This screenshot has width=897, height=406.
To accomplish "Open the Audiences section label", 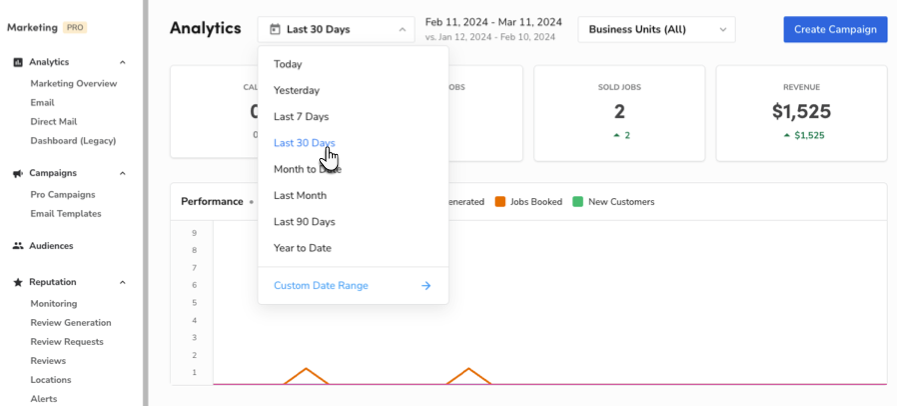I will click(51, 246).
